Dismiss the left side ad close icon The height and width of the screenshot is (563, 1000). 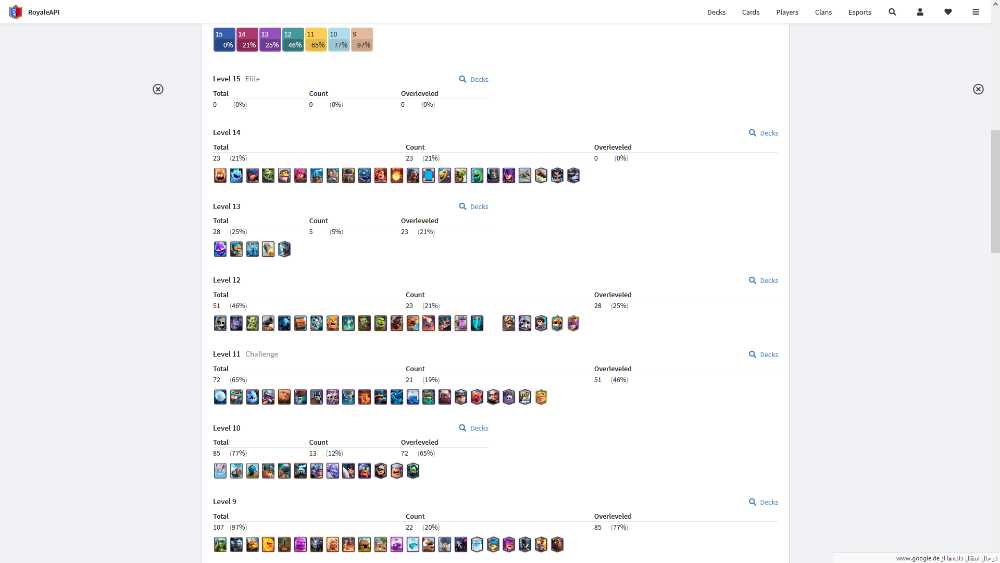pyautogui.click(x=158, y=89)
